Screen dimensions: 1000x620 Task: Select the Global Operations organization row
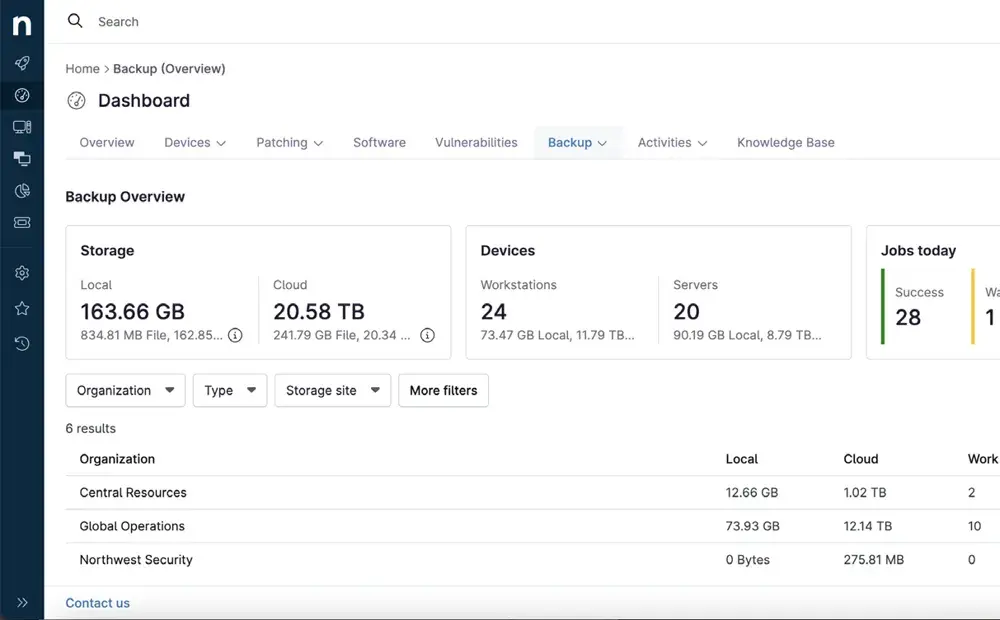tap(533, 526)
